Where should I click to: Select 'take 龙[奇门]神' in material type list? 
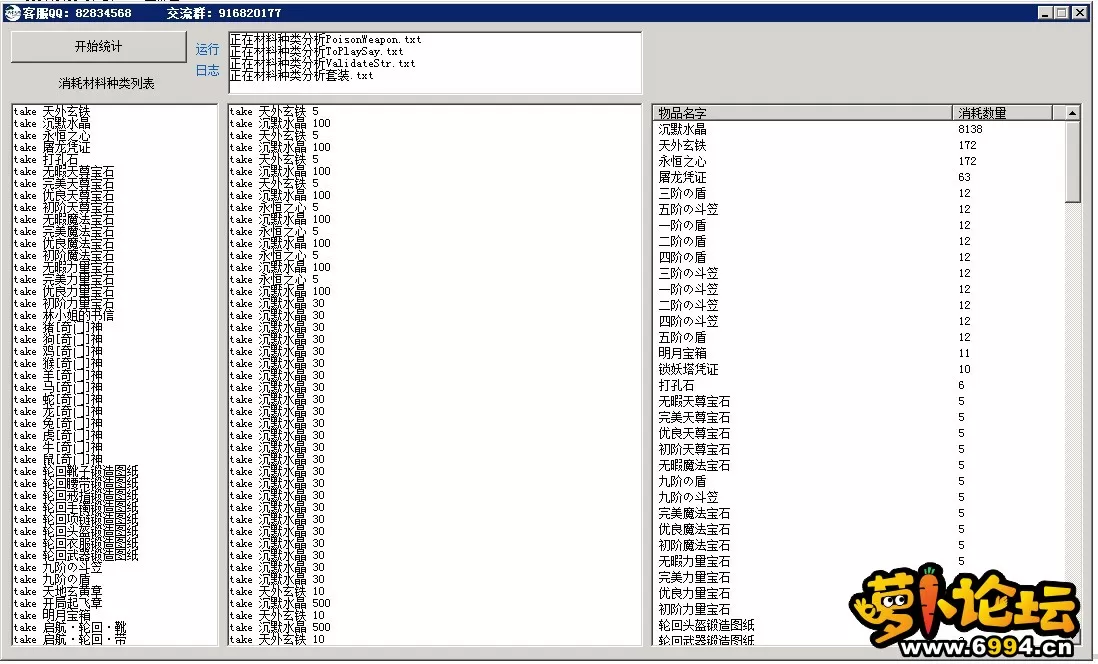pos(58,412)
